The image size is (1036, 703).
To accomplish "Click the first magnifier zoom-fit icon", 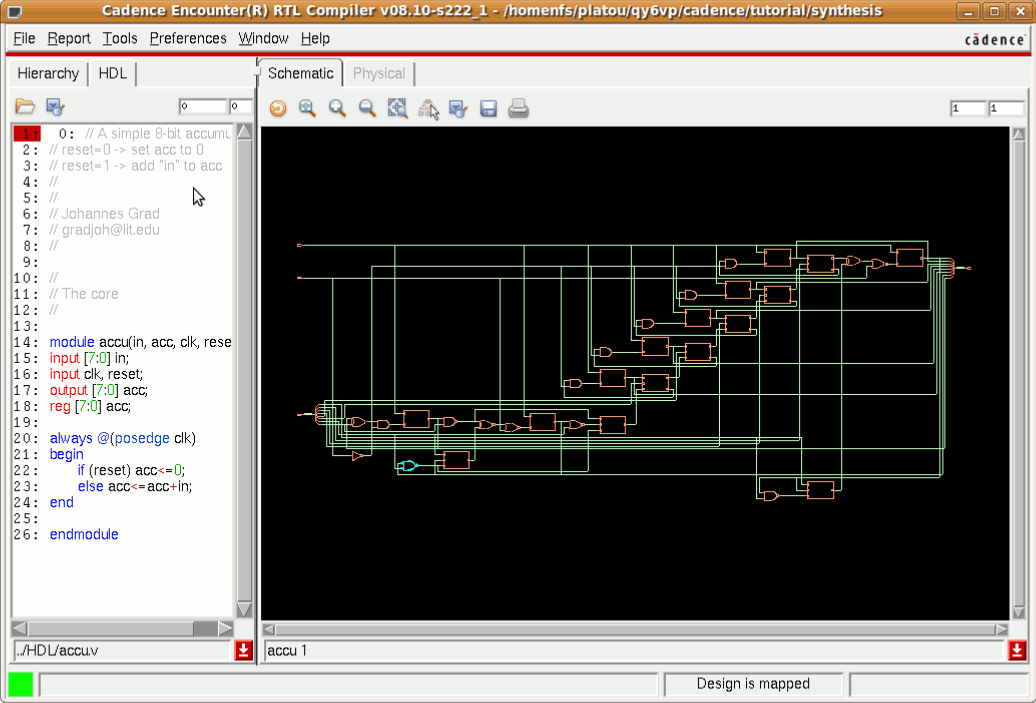I will pos(307,108).
